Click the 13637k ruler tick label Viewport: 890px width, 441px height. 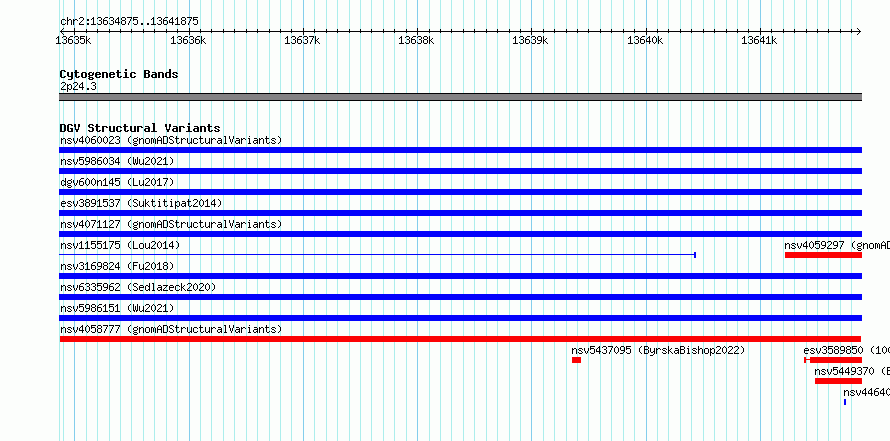pyautogui.click(x=302, y=40)
